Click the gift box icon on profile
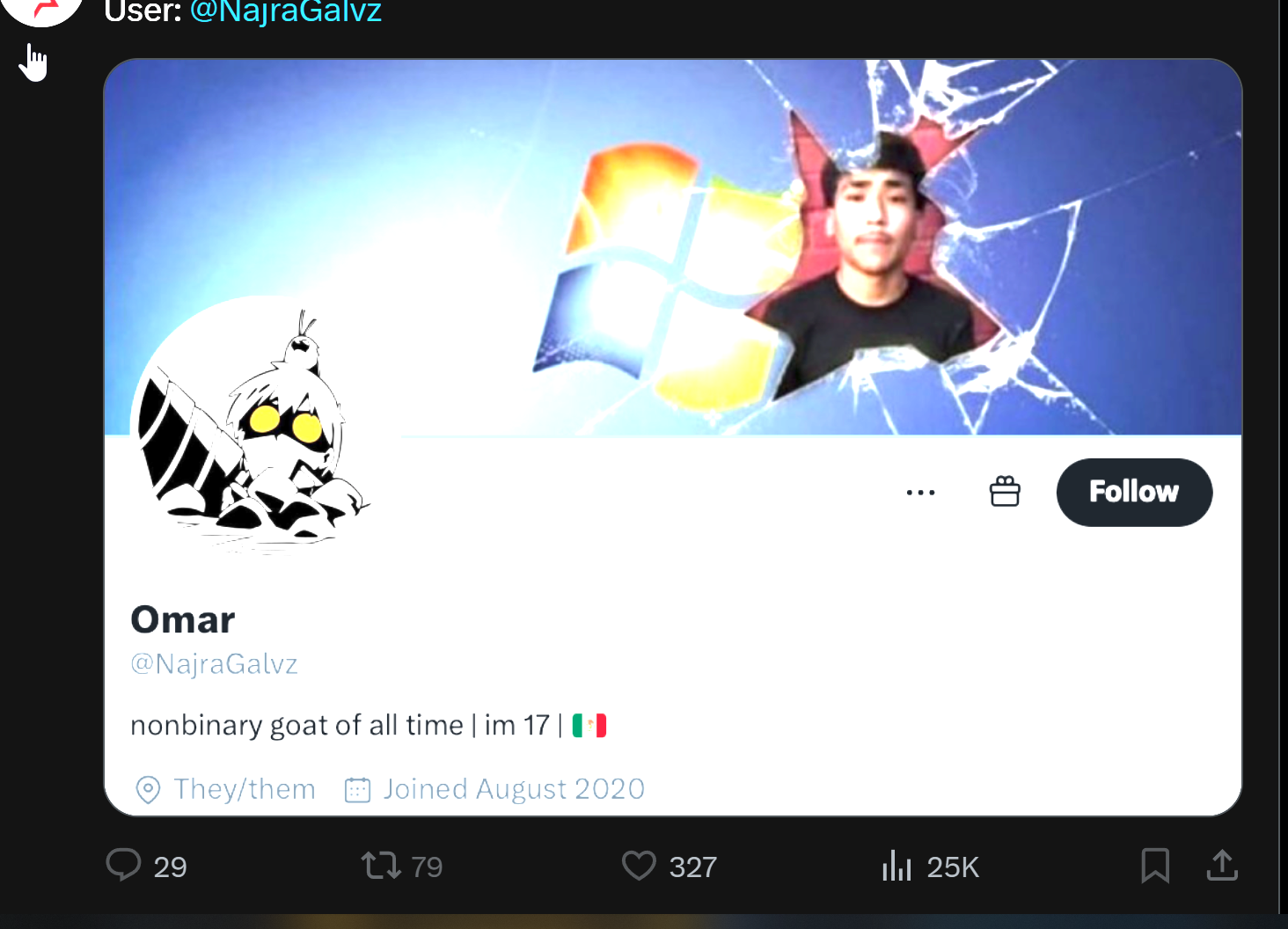Image resolution: width=1288 pixels, height=929 pixels. point(1005,492)
